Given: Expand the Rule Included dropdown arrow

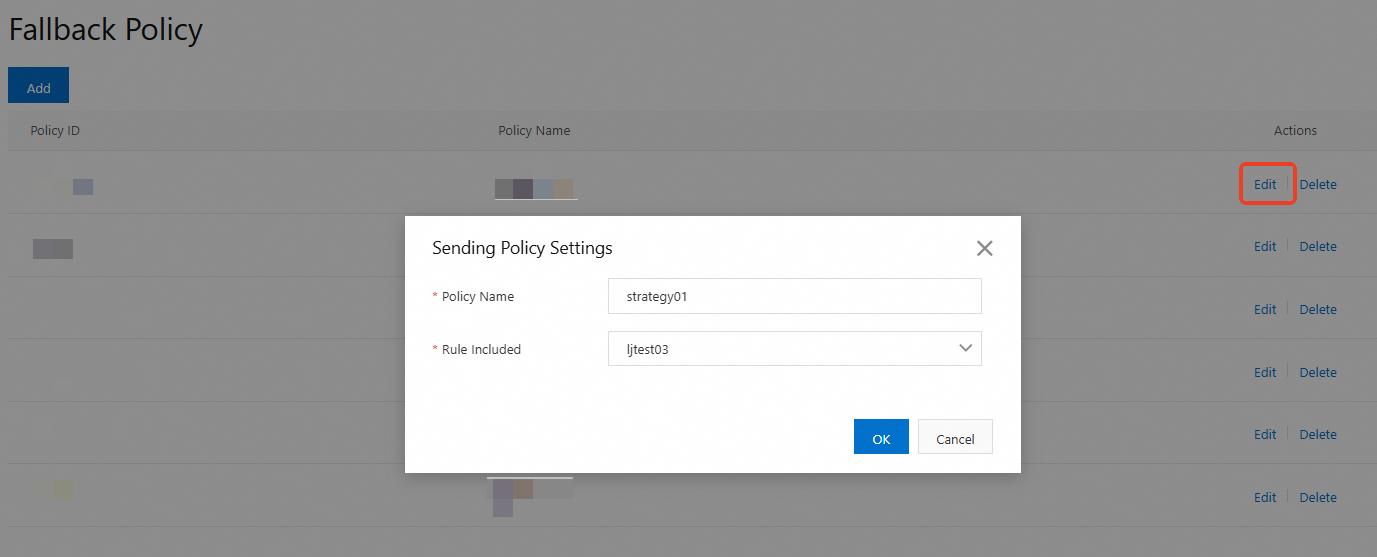Looking at the screenshot, I should [965, 348].
